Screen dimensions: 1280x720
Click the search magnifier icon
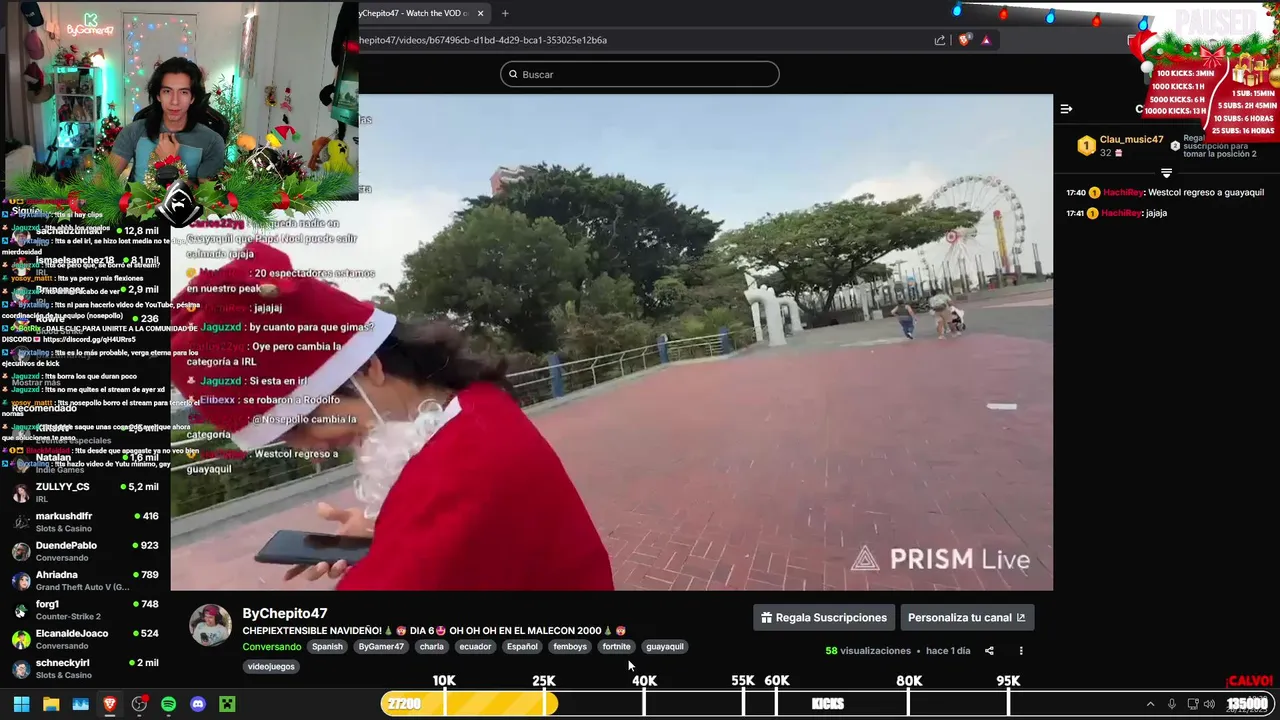pos(513,74)
